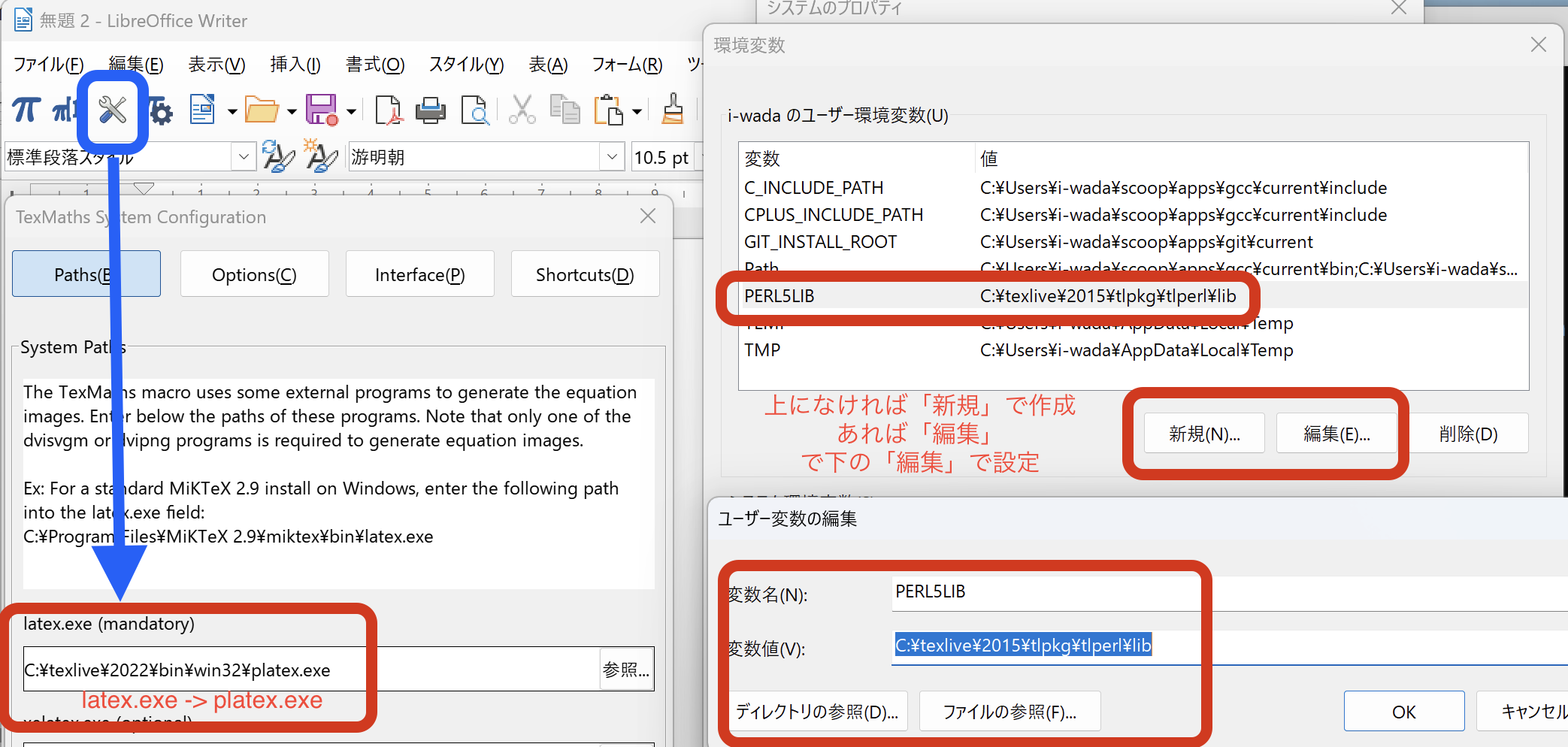Viewport: 1568px width, 747px height.
Task: Click the 変数 column header
Action: (x=857, y=159)
